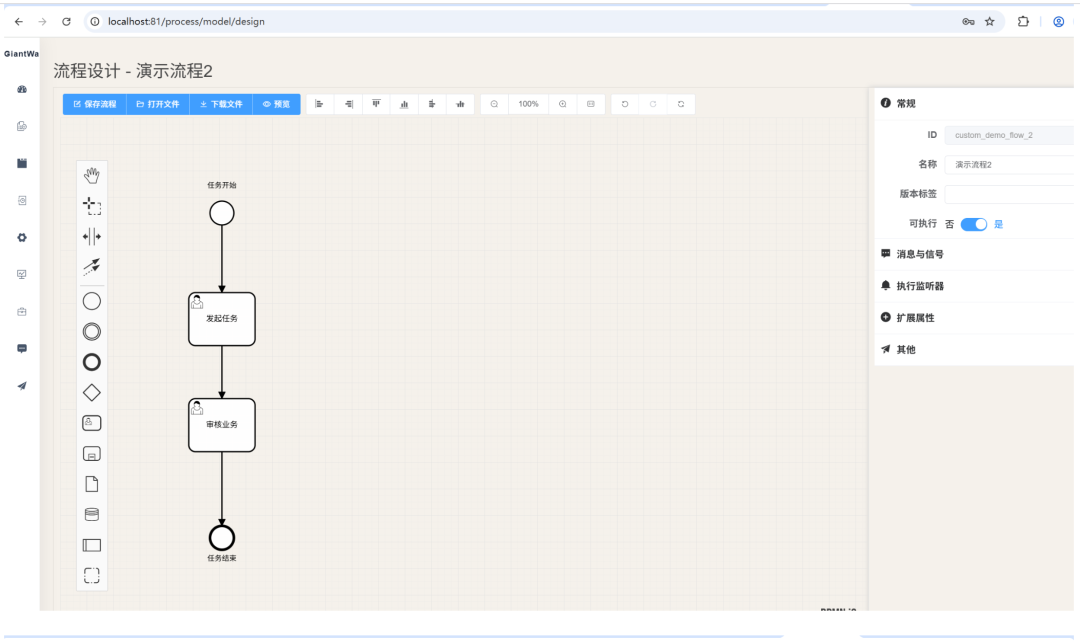The height and width of the screenshot is (641, 1080).
Task: Select the lasso selection tool
Action: pyautogui.click(x=92, y=206)
